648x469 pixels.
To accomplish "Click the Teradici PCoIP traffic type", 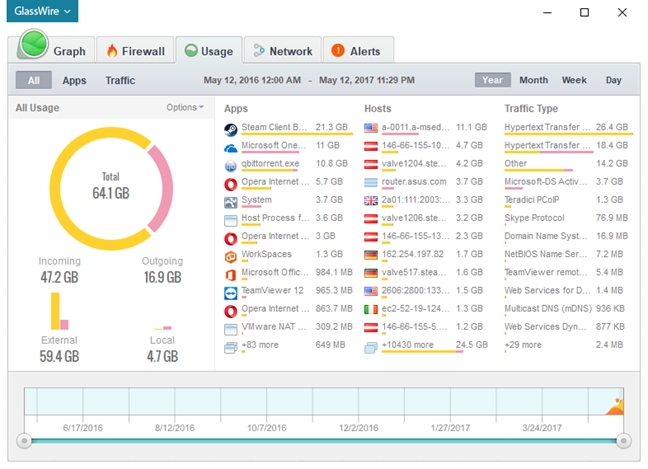I will [531, 200].
